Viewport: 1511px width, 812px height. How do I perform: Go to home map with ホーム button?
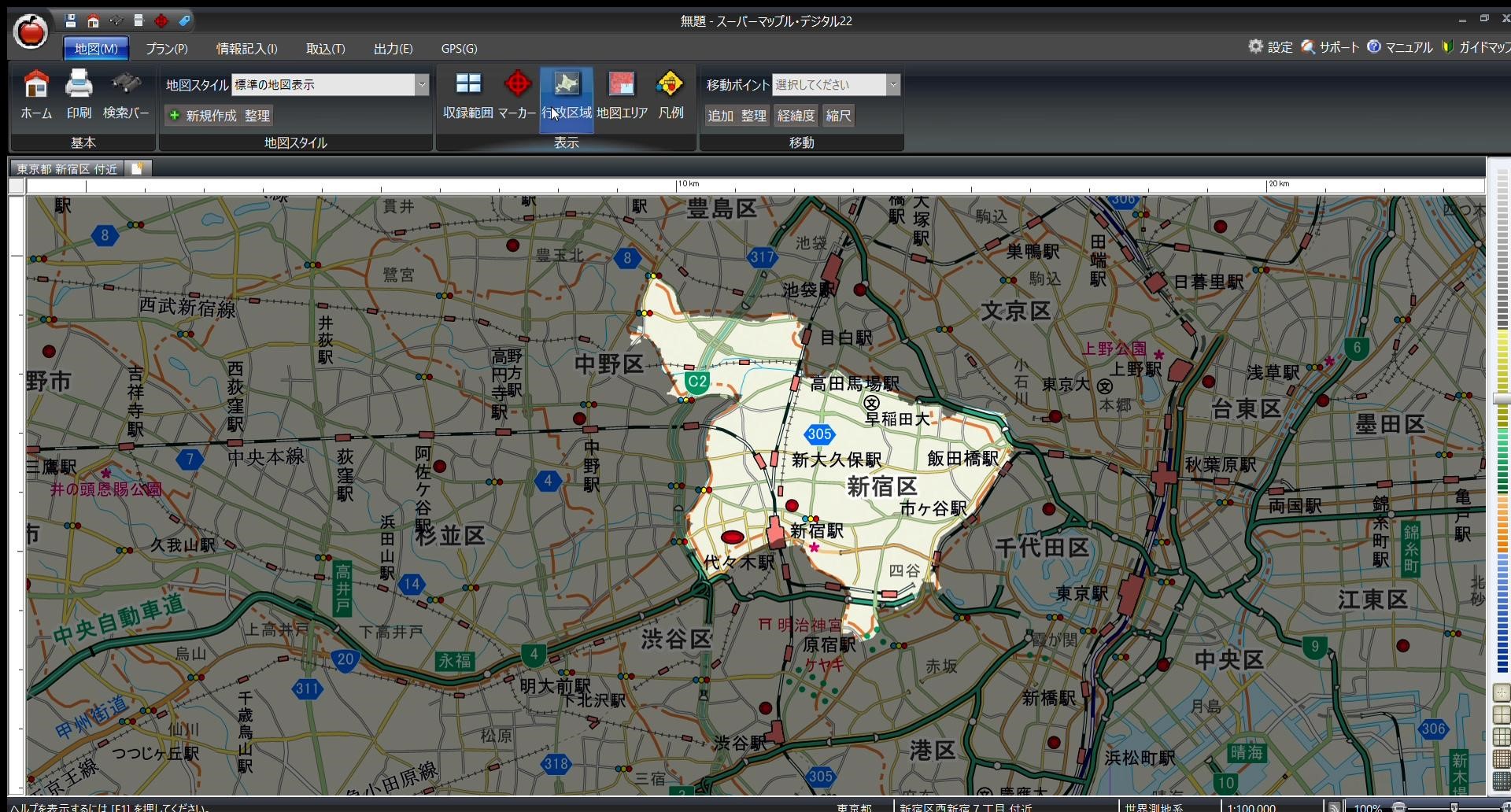(x=36, y=95)
